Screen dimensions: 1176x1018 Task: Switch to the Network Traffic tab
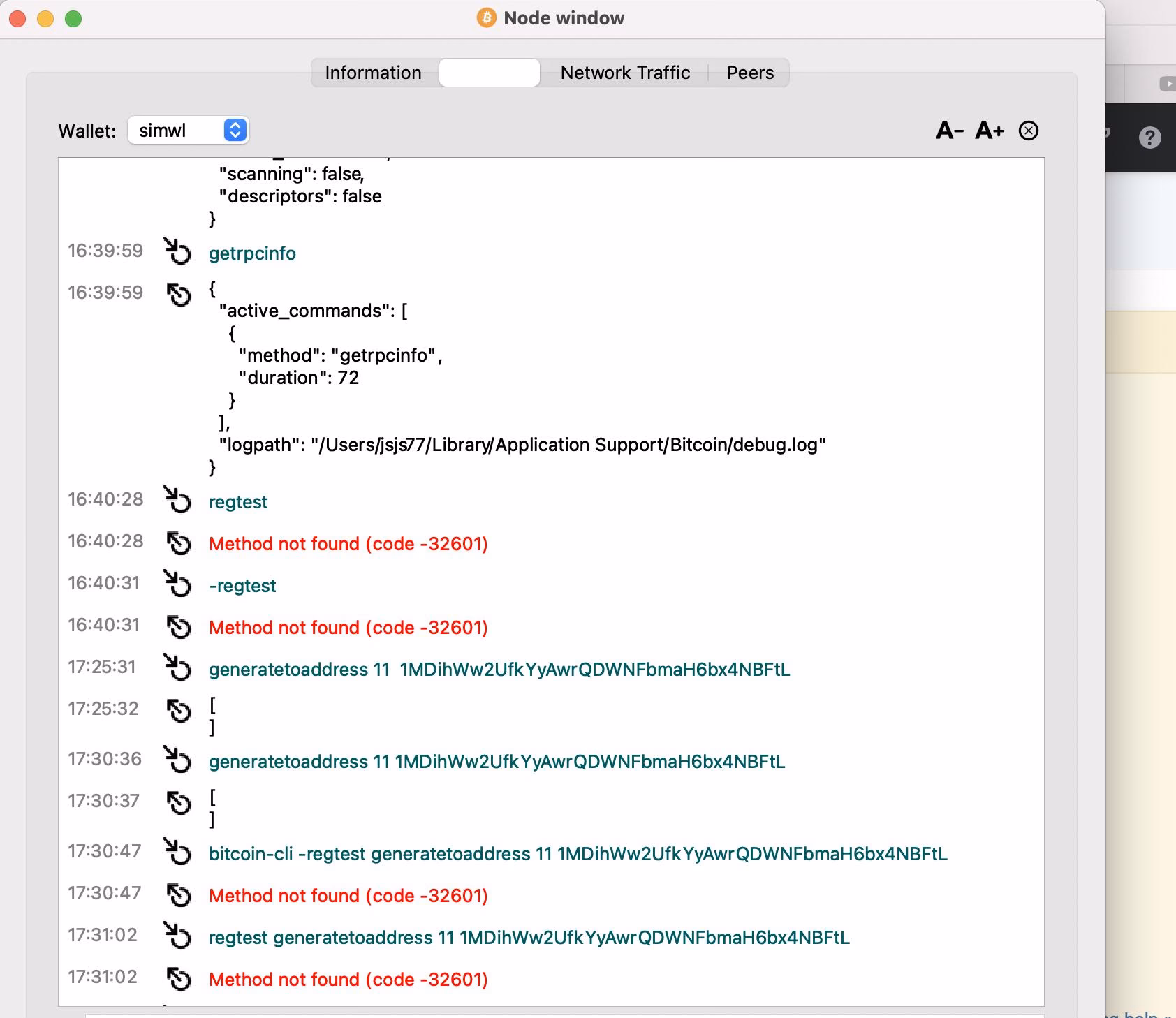tap(624, 72)
